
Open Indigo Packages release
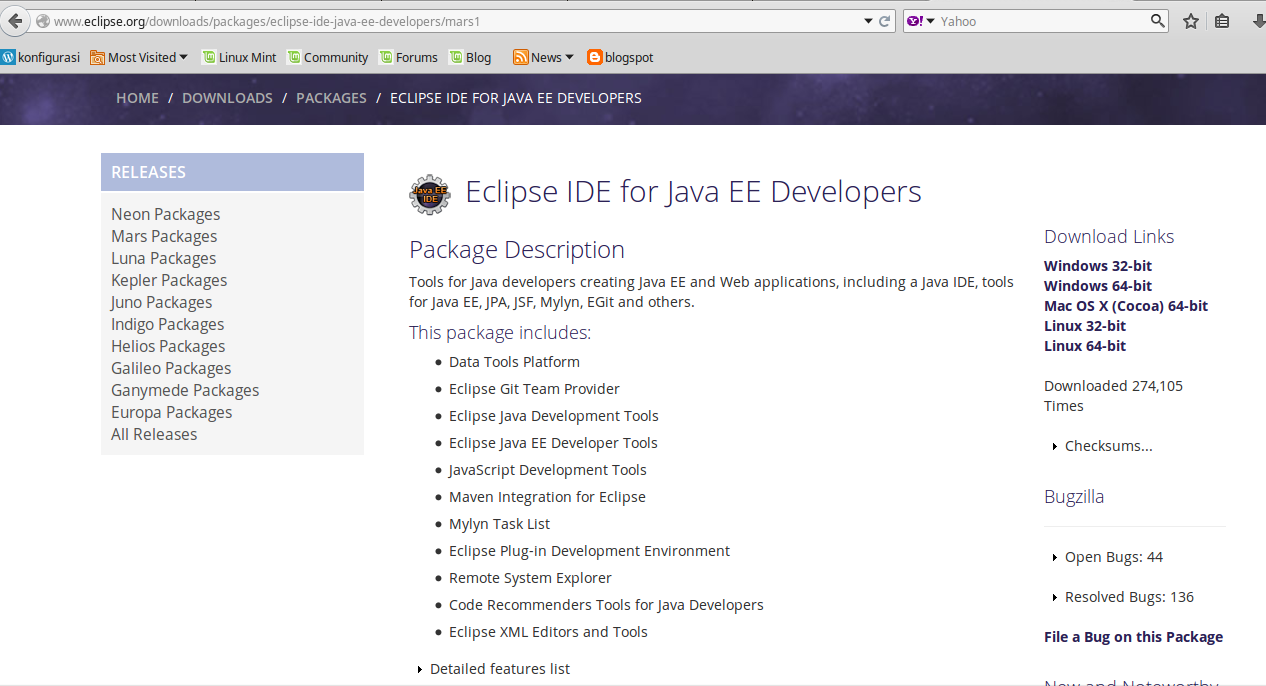(x=167, y=324)
